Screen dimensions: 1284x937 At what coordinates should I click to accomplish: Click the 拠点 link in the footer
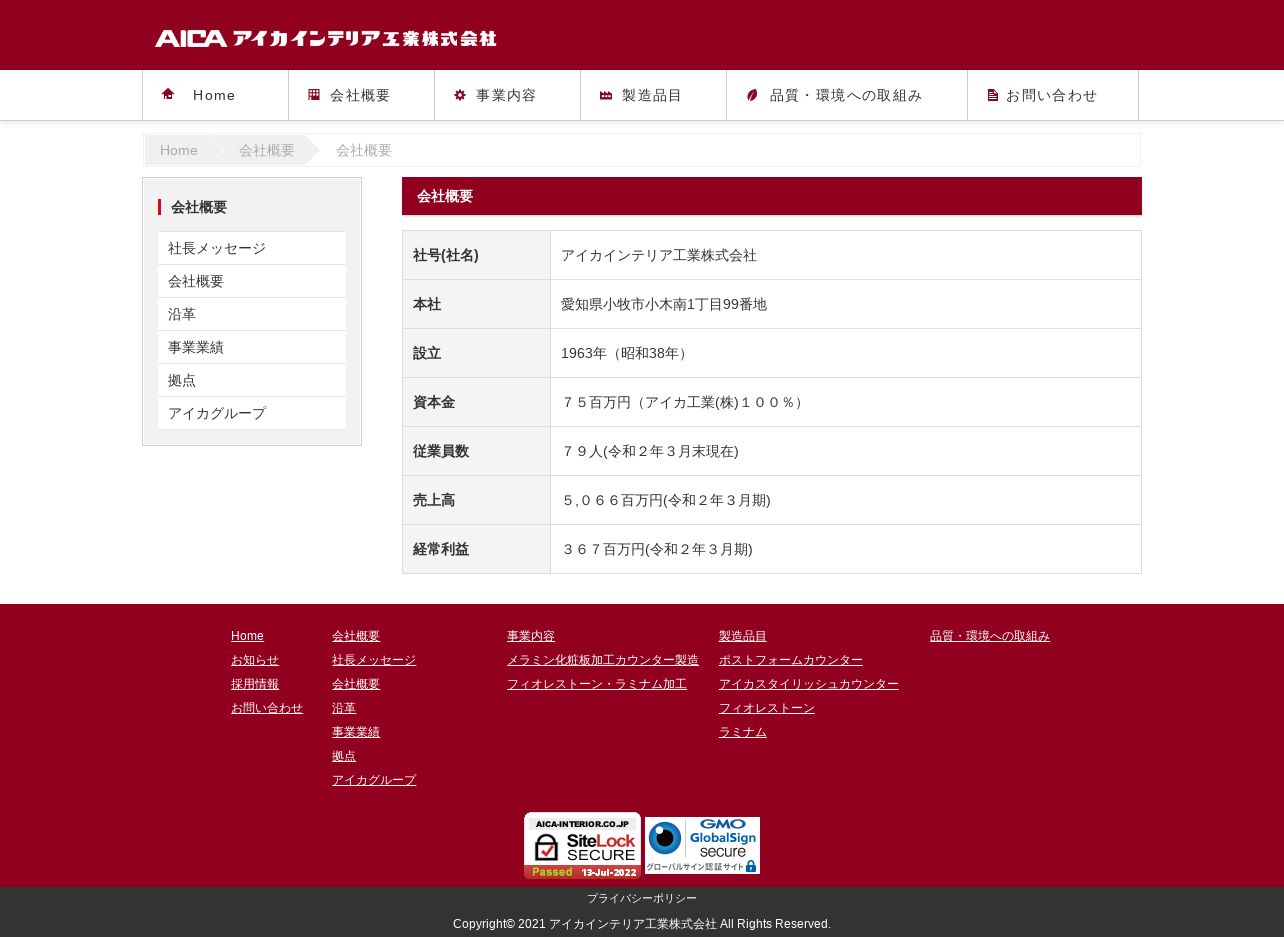(x=344, y=756)
